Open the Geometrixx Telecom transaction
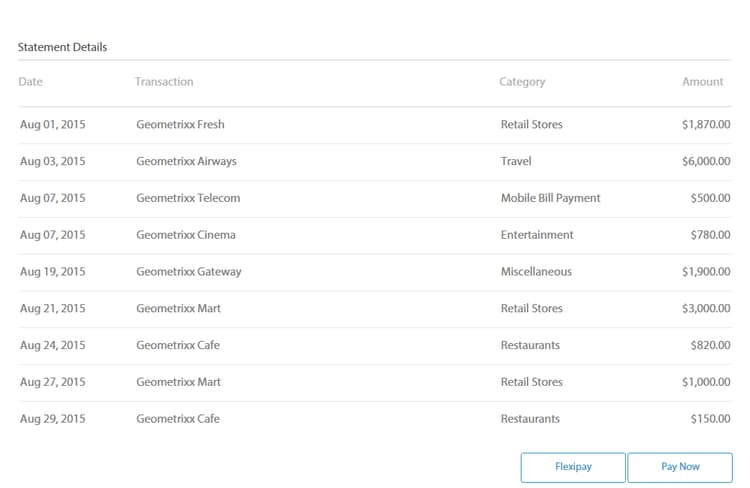 188,198
